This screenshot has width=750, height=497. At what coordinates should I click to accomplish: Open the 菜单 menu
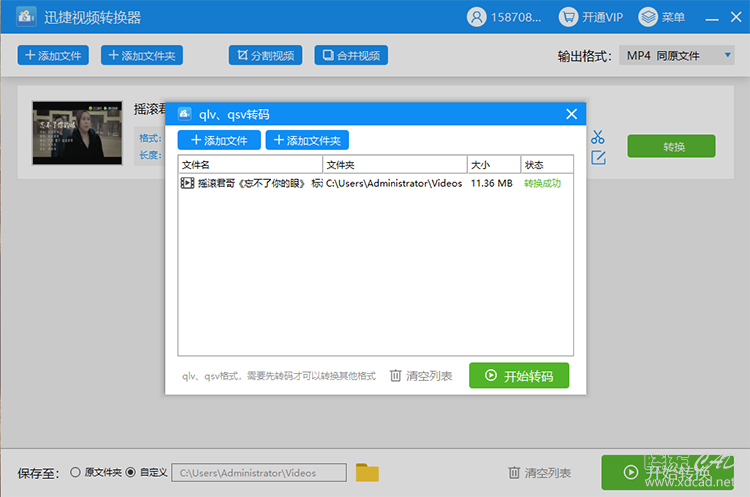pyautogui.click(x=662, y=17)
